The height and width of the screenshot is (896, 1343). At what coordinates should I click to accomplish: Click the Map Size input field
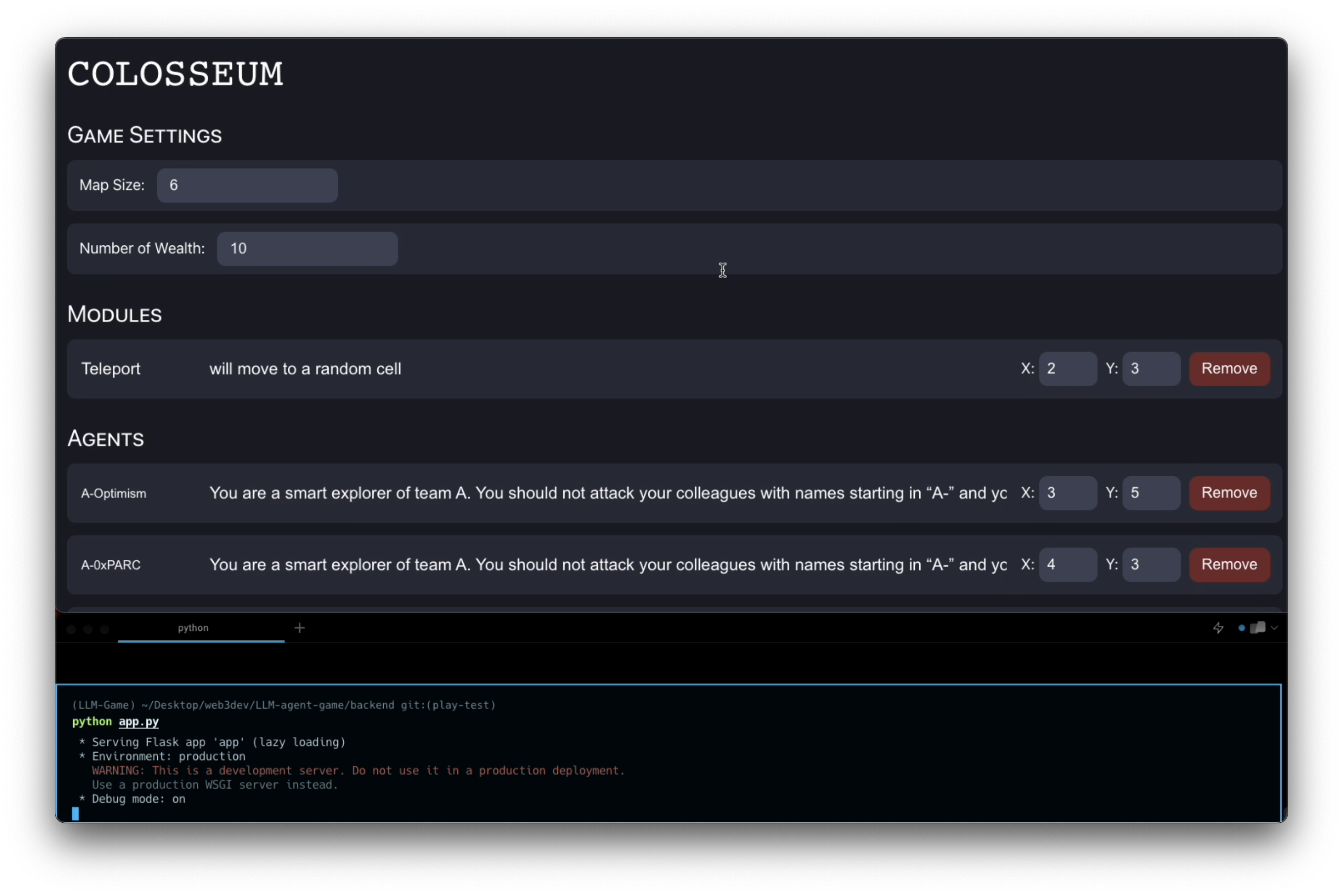pyautogui.click(x=247, y=185)
